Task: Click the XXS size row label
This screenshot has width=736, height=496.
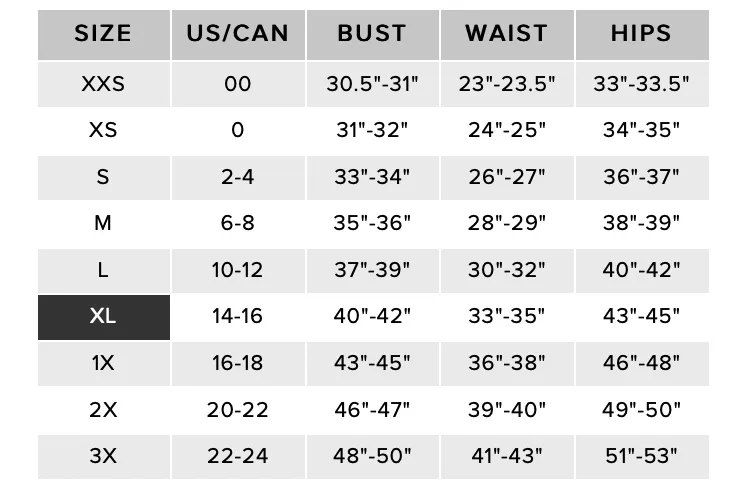Action: (104, 84)
